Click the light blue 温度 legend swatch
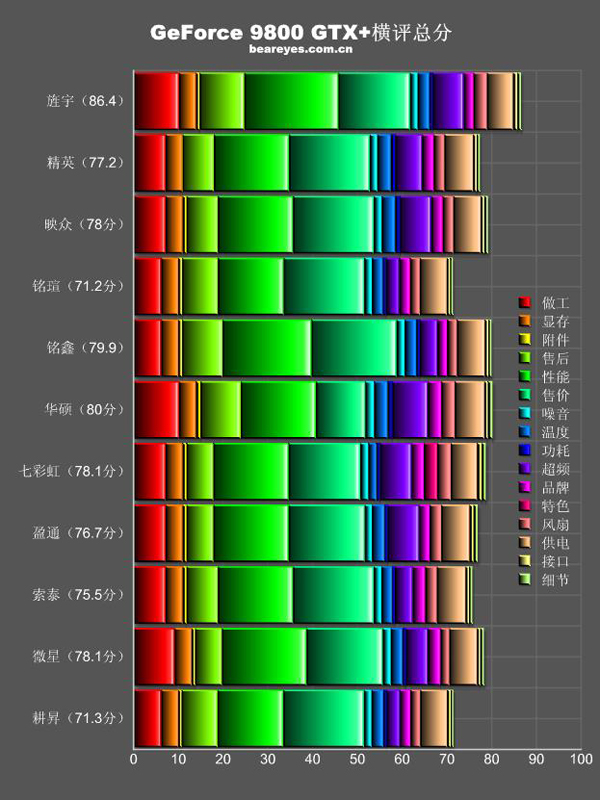 tap(524, 432)
